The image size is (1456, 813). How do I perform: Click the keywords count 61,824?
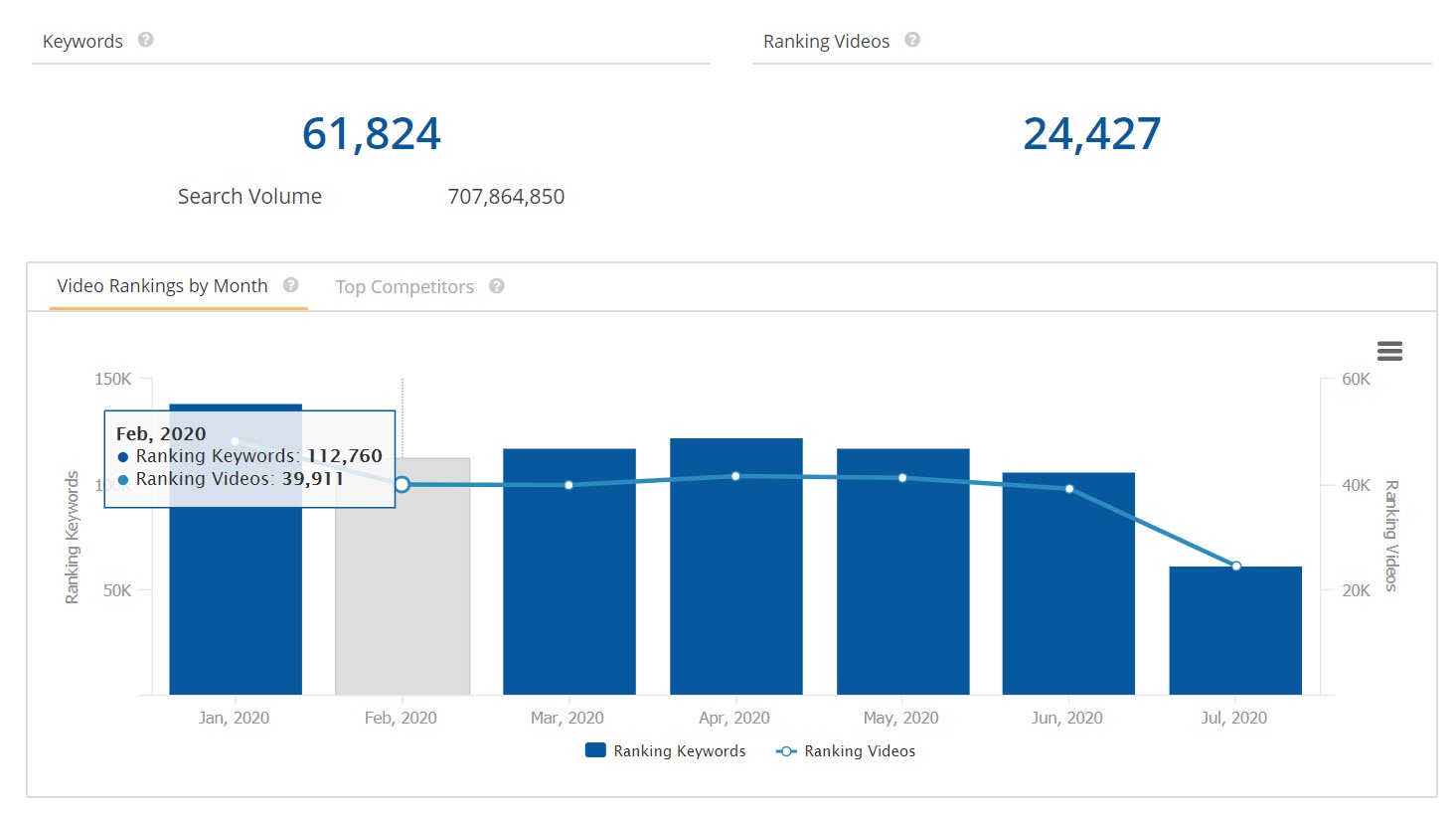click(371, 133)
